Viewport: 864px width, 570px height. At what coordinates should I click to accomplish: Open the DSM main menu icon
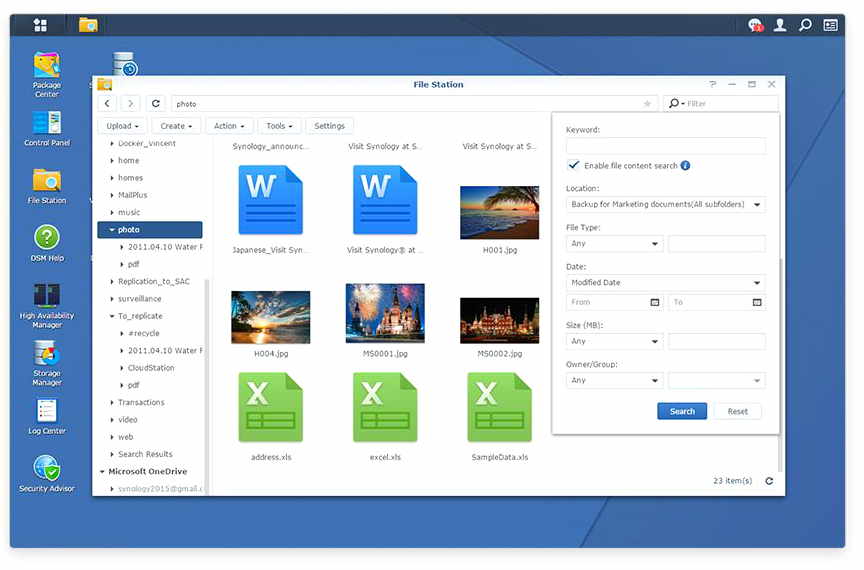40,25
